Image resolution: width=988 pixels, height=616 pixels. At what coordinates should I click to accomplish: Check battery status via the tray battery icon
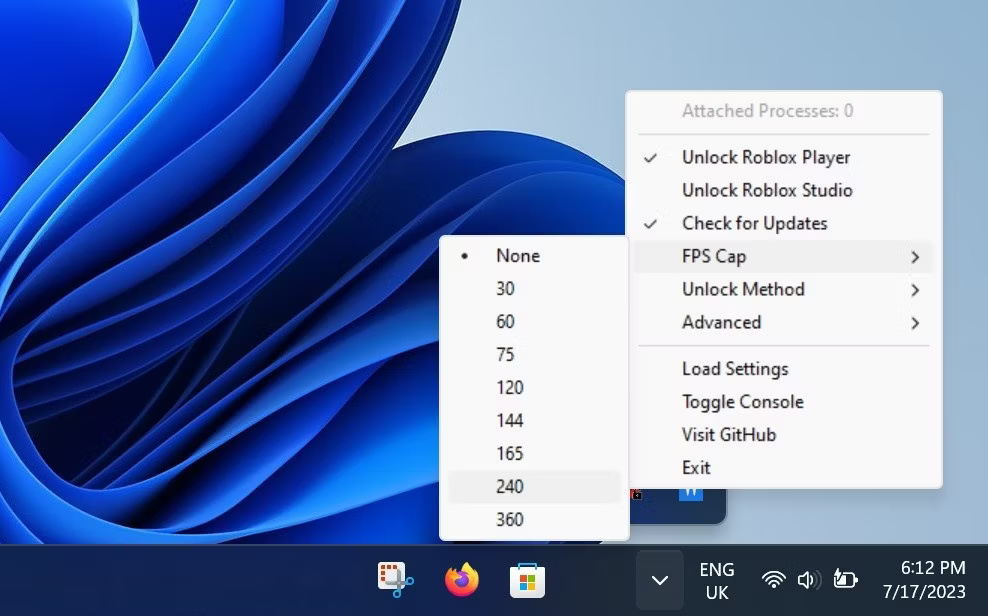845,579
